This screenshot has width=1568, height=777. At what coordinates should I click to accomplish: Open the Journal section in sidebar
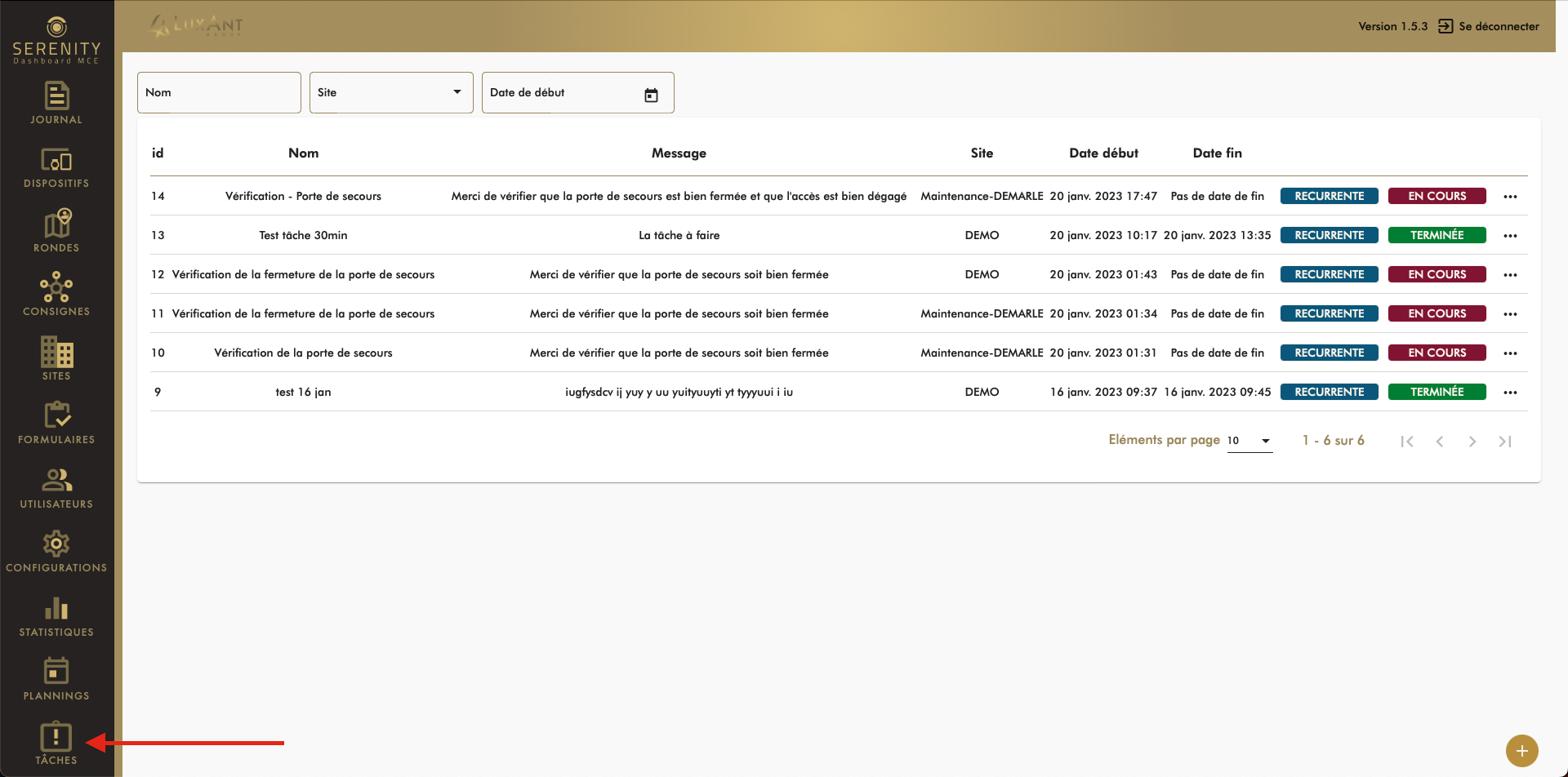click(x=56, y=103)
